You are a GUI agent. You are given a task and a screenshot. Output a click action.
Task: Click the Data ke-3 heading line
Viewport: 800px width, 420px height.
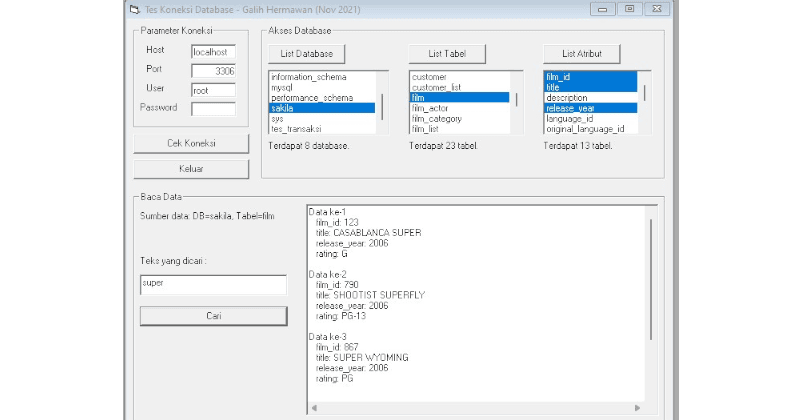tap(328, 337)
